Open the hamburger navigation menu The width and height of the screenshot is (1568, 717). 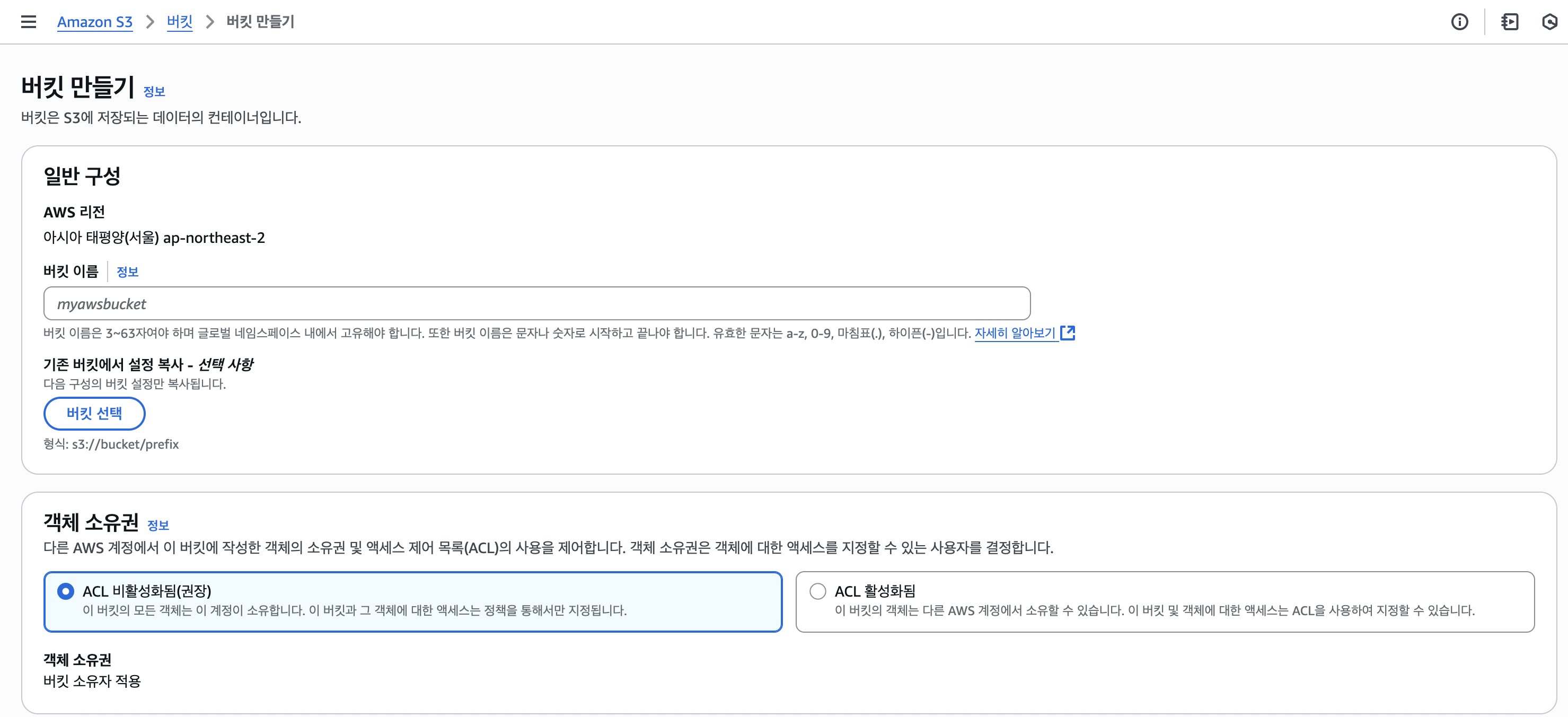point(28,22)
